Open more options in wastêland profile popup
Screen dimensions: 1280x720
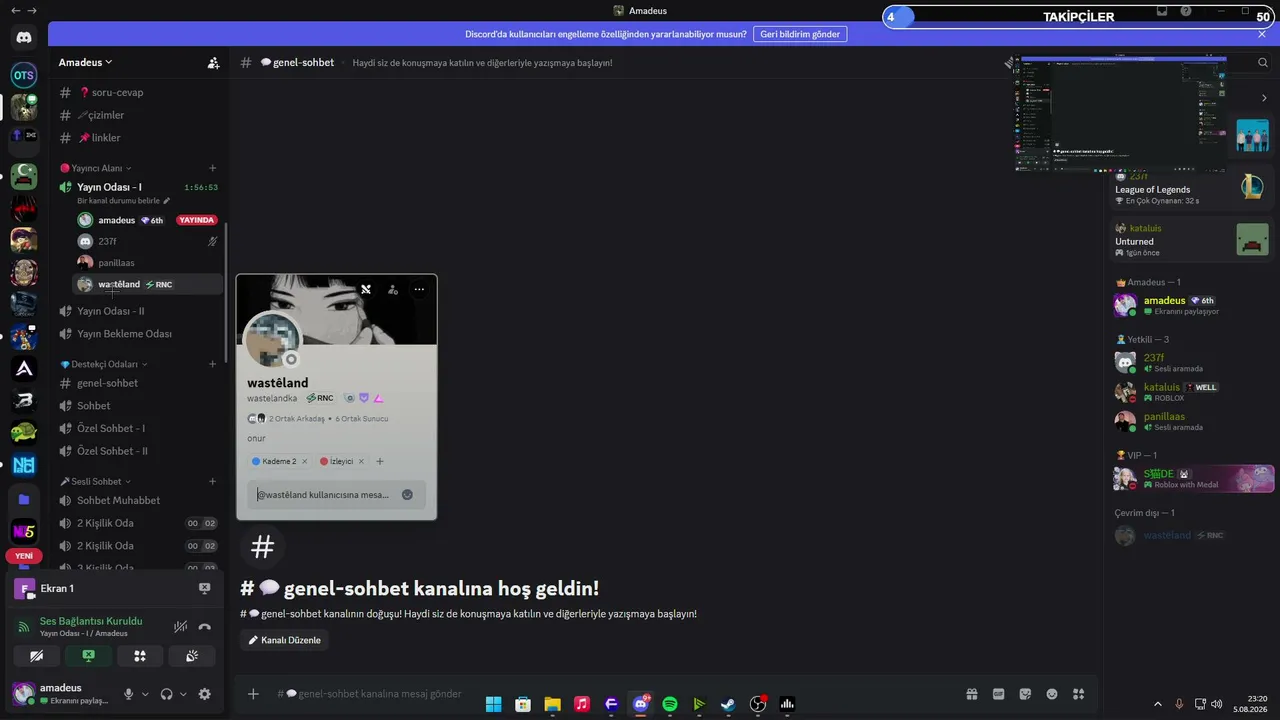coord(419,290)
